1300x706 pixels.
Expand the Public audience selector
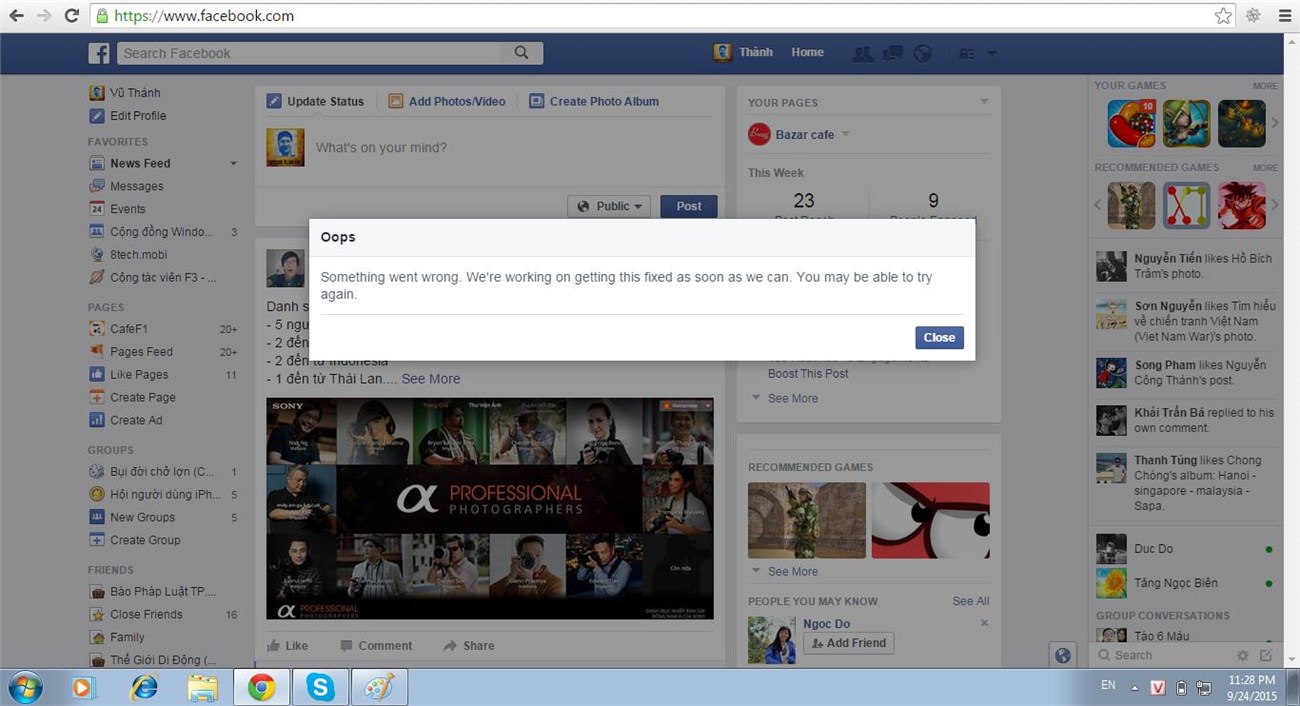[x=609, y=206]
